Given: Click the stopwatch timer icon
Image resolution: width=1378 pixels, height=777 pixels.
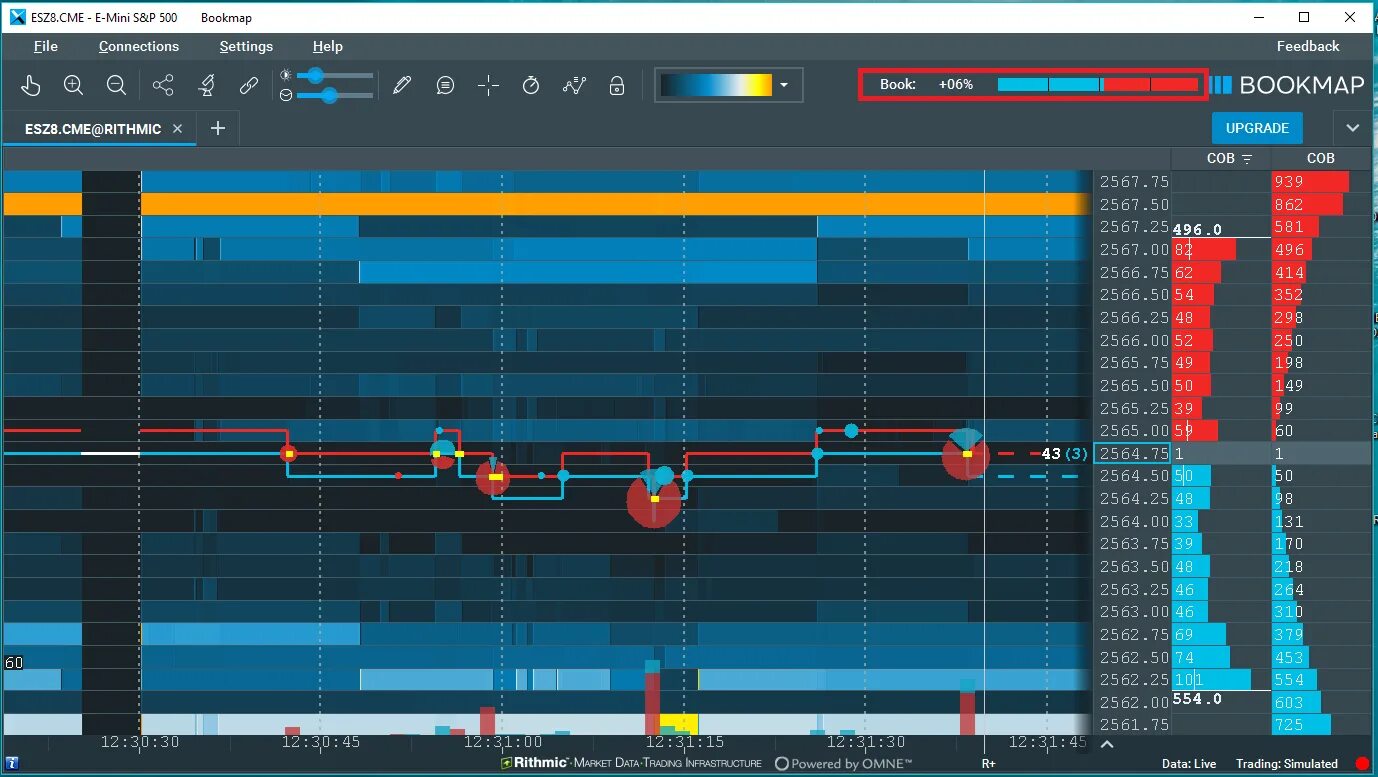Looking at the screenshot, I should tap(531, 86).
